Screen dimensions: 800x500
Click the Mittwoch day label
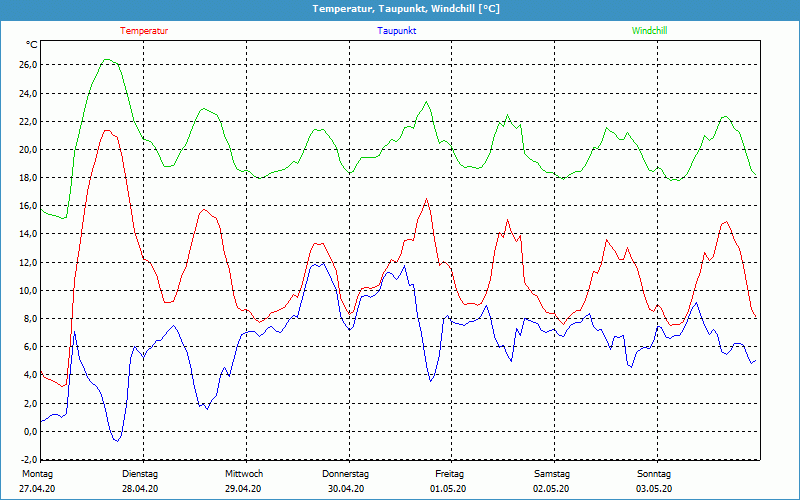pos(244,474)
